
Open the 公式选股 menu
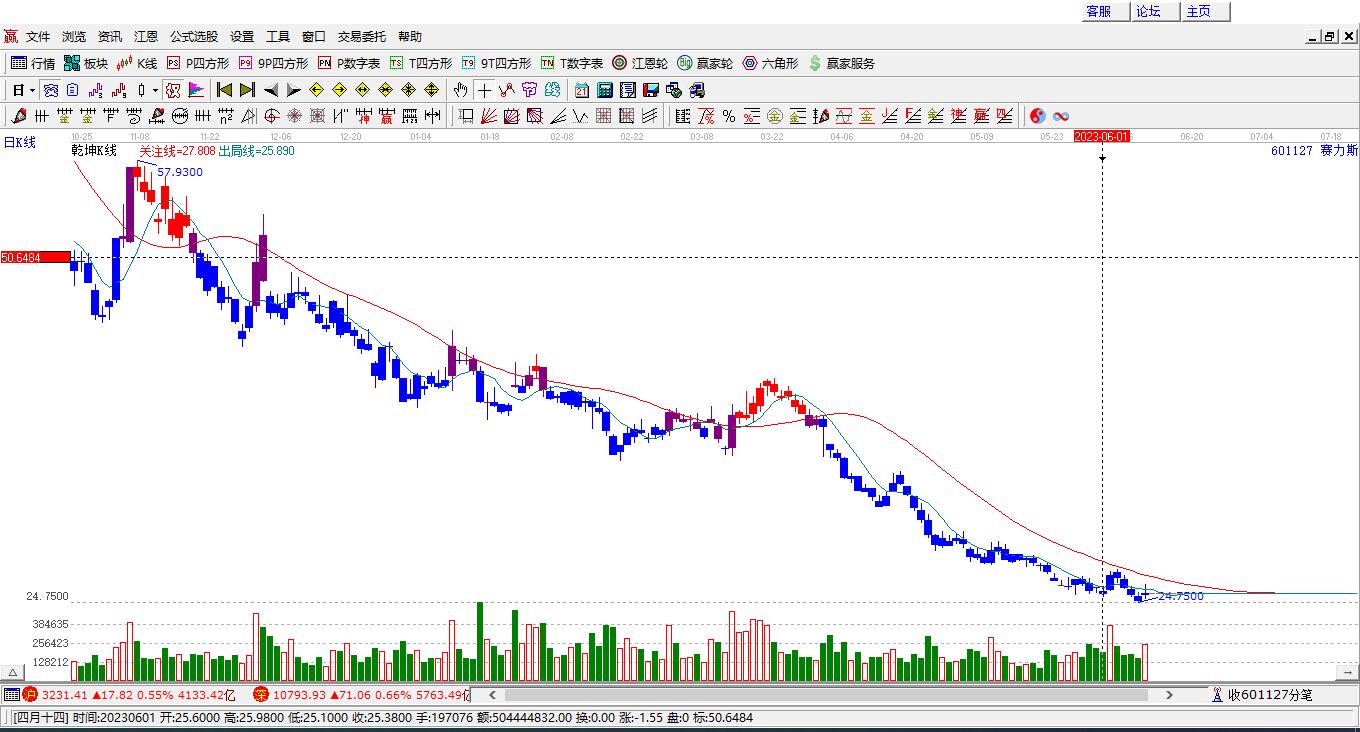coord(194,37)
